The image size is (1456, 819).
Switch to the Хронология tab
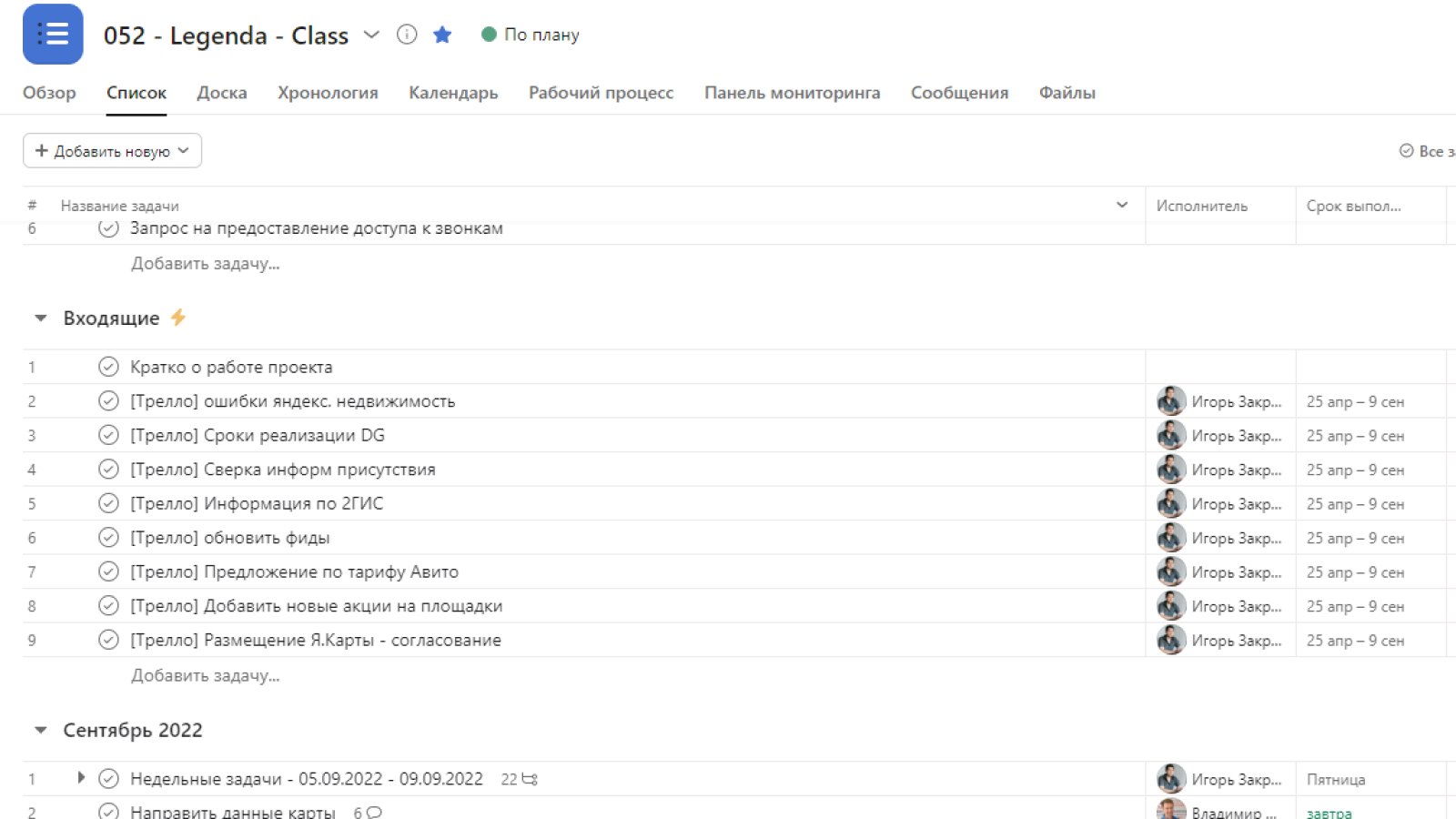coord(328,93)
